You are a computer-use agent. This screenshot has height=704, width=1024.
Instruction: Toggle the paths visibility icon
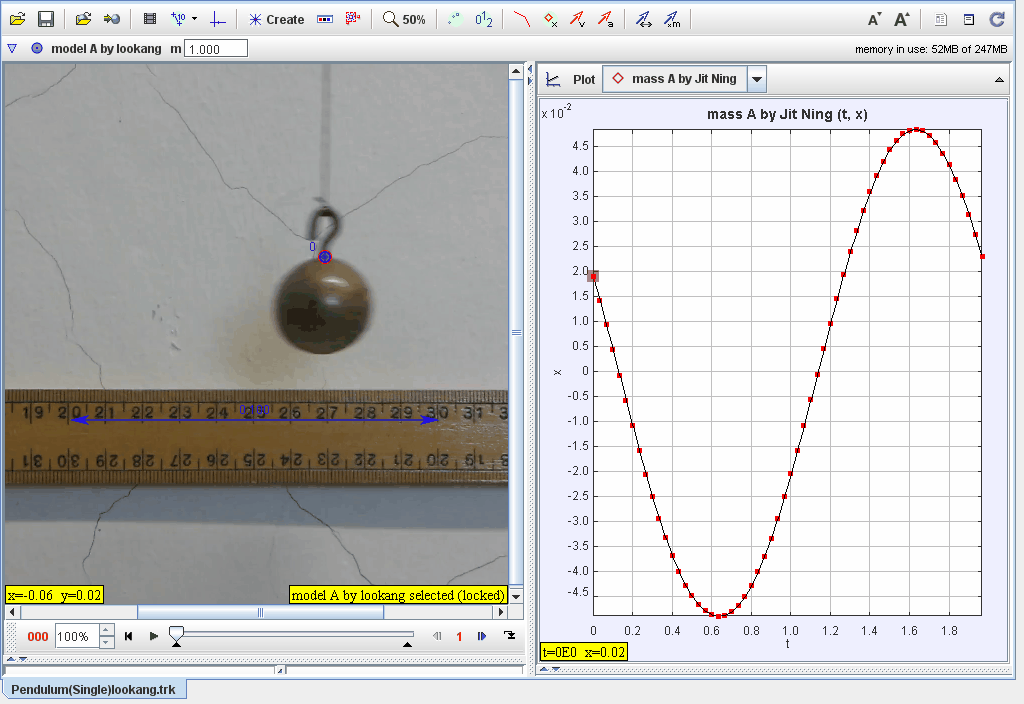(521, 19)
